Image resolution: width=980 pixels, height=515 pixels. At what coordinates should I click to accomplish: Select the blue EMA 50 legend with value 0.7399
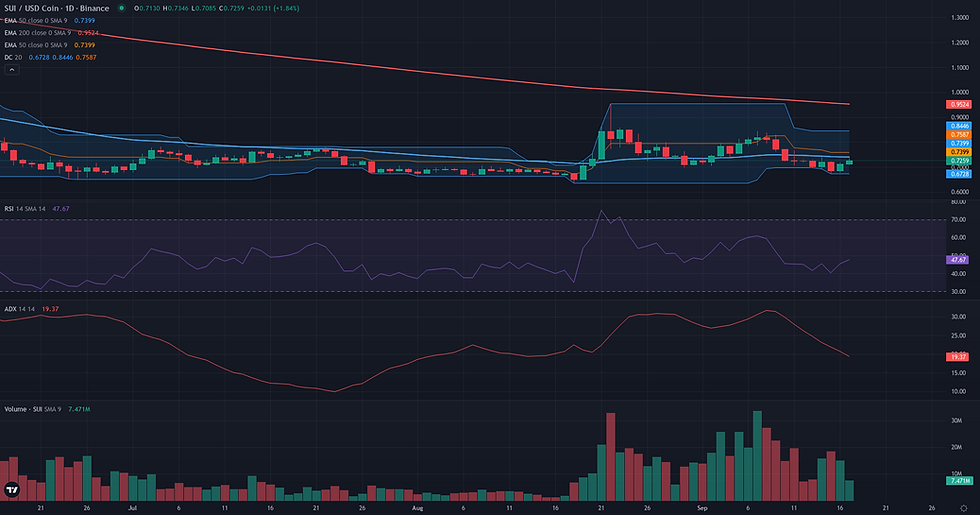tap(50, 21)
